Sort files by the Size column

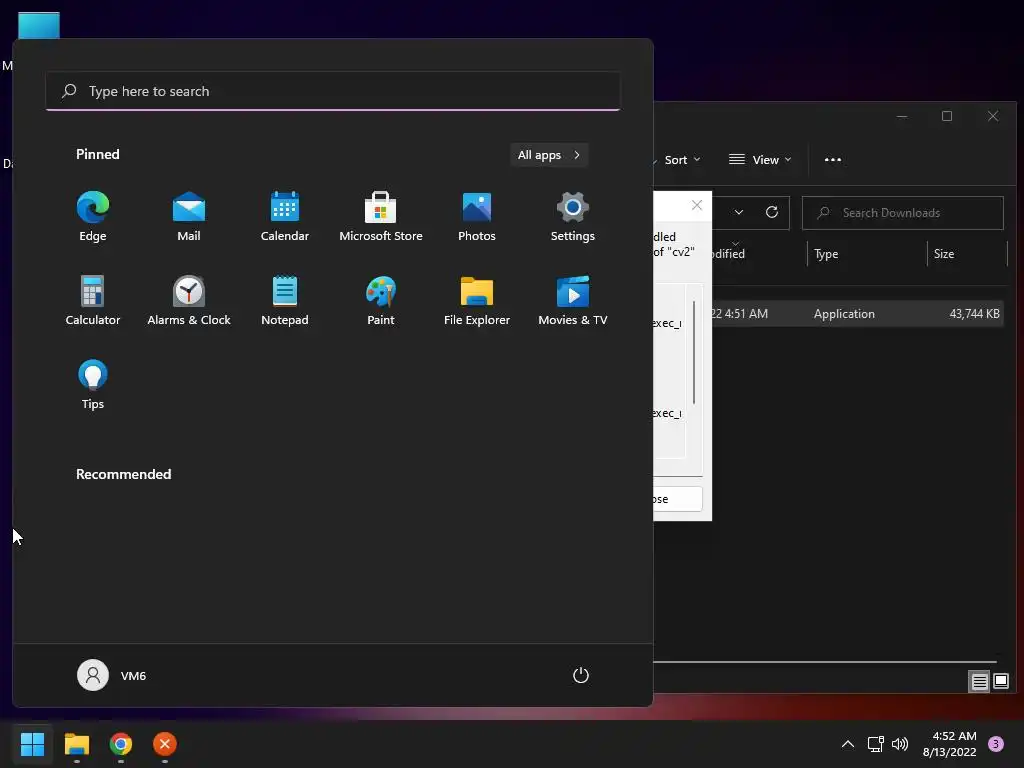coord(967,254)
